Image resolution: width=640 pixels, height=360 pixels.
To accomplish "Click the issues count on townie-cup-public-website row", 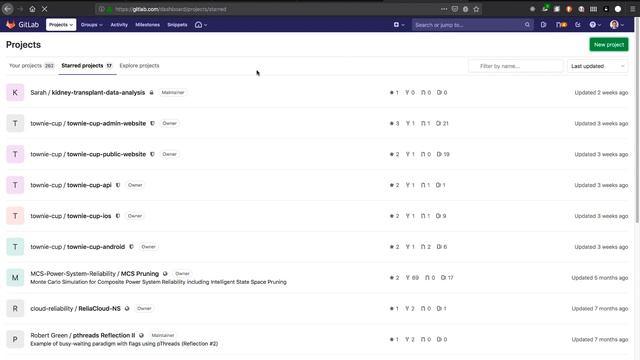I will (x=443, y=154).
